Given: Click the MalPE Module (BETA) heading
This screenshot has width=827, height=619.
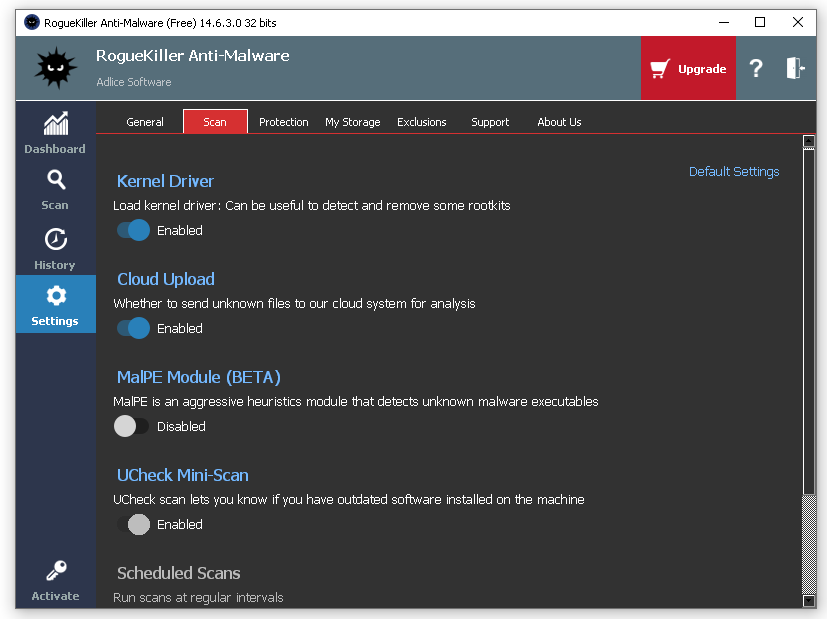Looking at the screenshot, I should pos(199,377).
